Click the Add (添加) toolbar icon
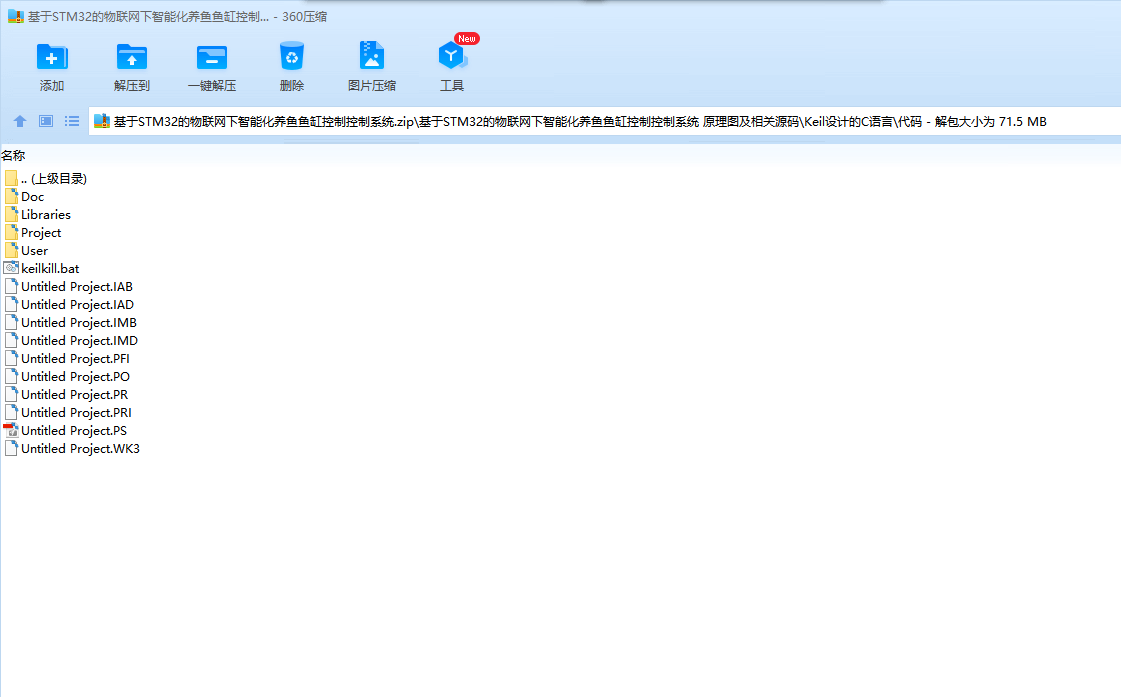The image size is (1121, 697). click(51, 57)
